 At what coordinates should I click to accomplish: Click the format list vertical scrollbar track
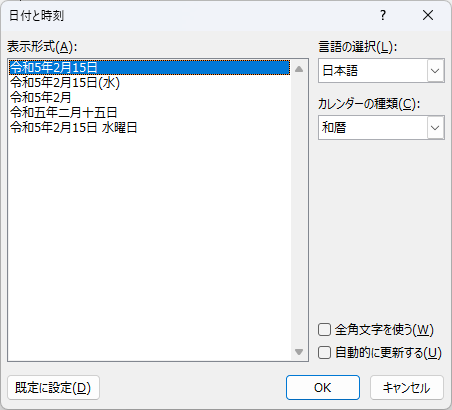tap(299, 210)
